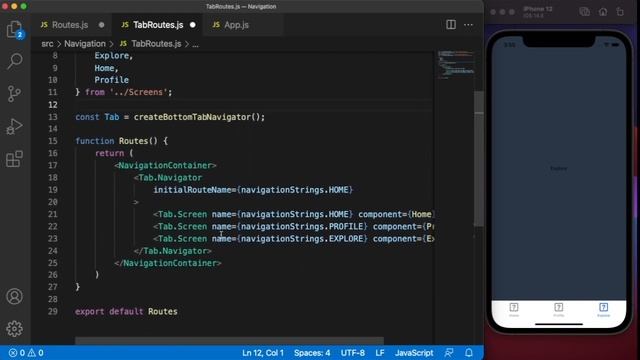Open the Run and Debug view
The image size is (640, 360).
click(15, 126)
